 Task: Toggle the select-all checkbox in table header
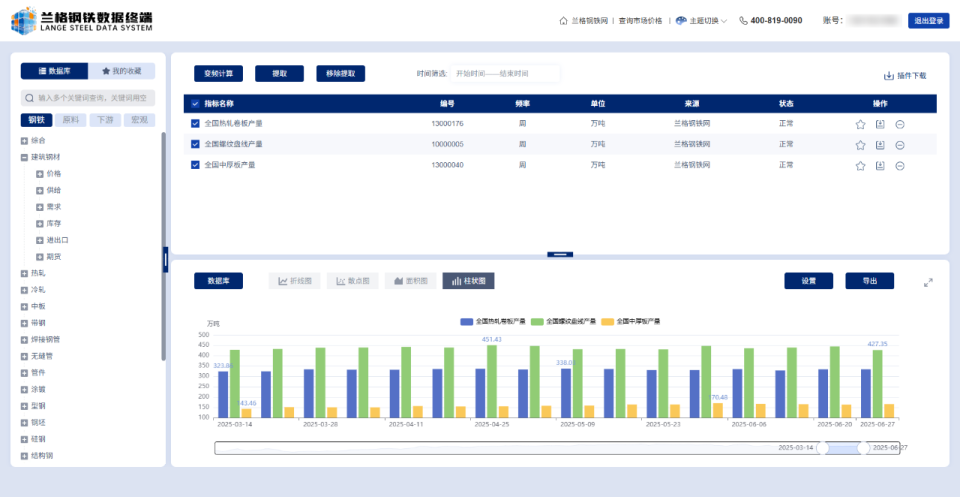pyautogui.click(x=195, y=103)
